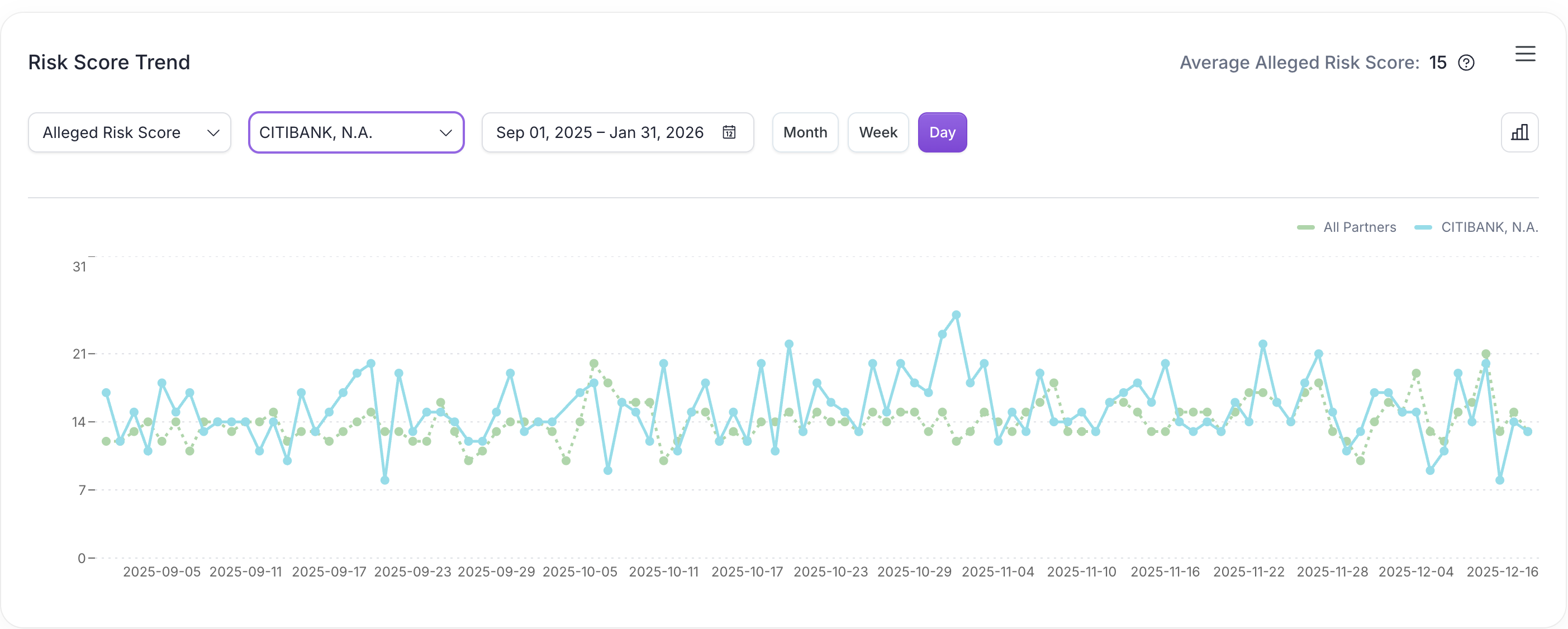Click the 31 value on the y-axis
1568x629 pixels.
tap(79, 266)
